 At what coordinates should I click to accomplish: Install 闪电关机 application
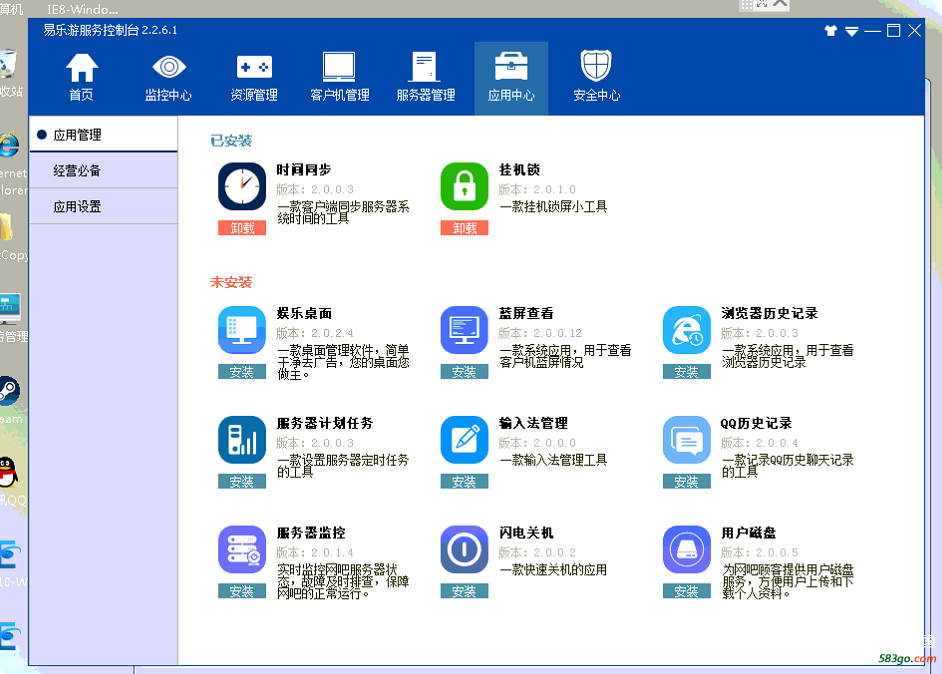[464, 592]
